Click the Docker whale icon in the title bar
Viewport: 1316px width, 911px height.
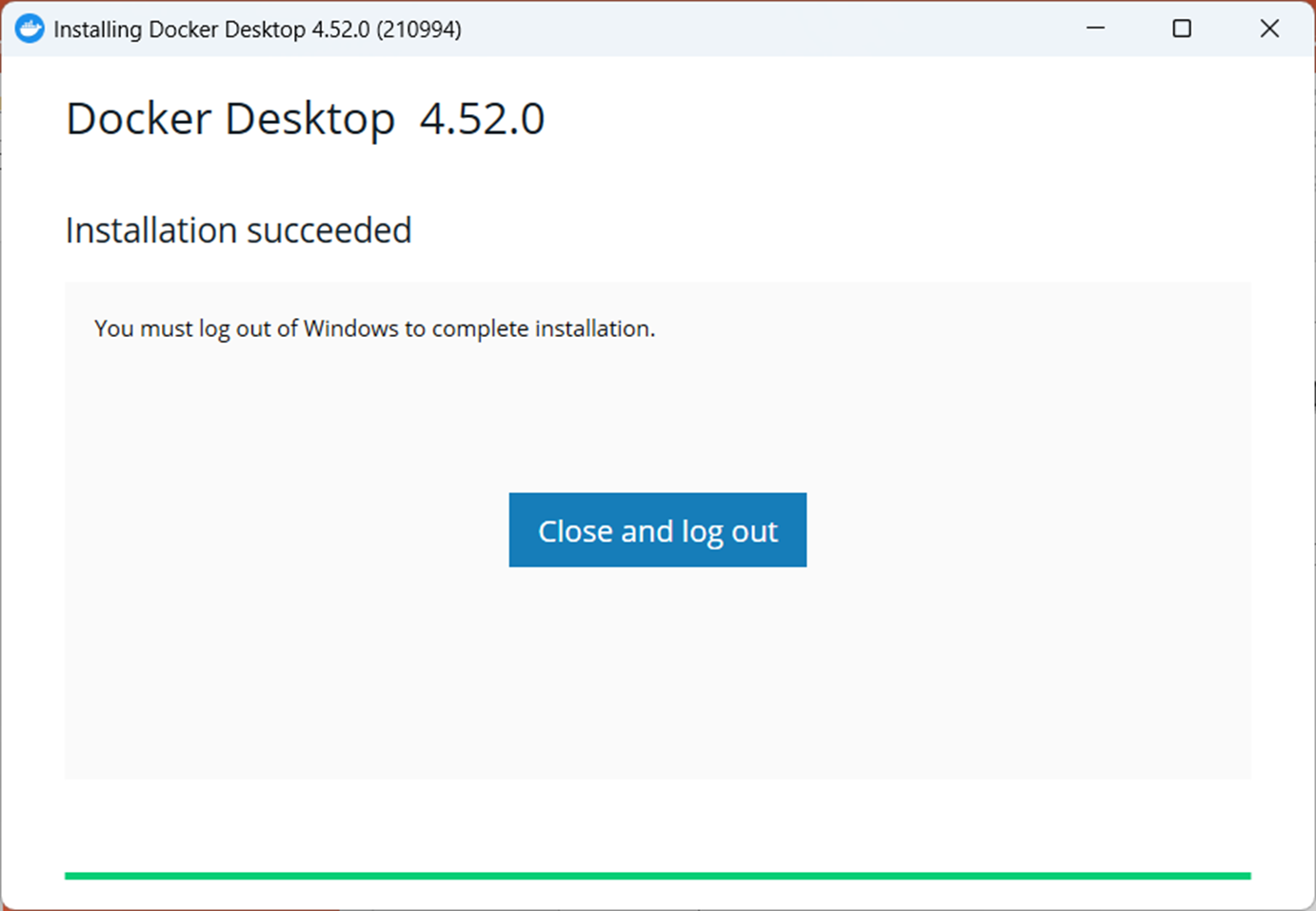click(x=30, y=29)
